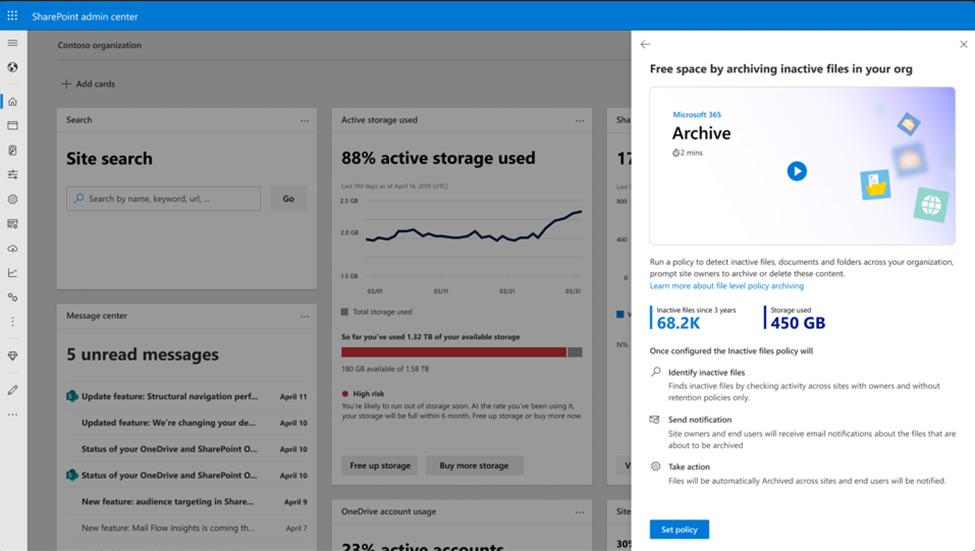Click the '88% active storage used' heading
This screenshot has height=551, width=975.
(438, 158)
